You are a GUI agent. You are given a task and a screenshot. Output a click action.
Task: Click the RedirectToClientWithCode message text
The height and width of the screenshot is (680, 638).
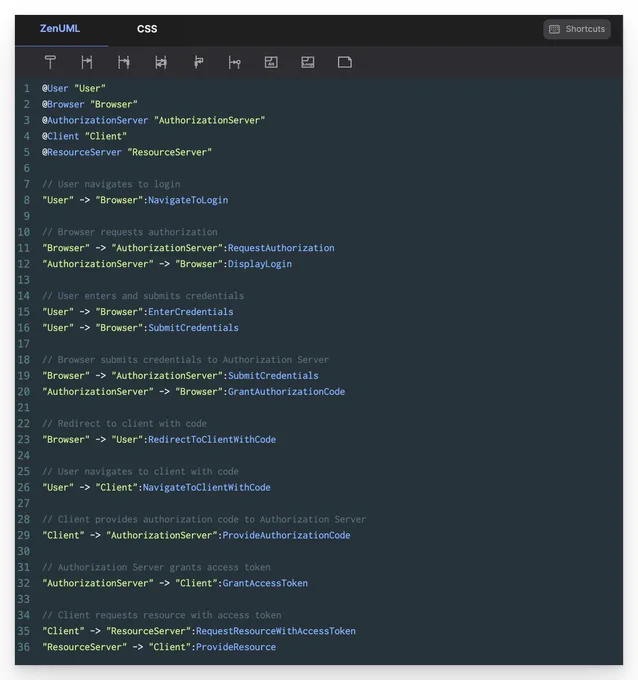point(212,440)
